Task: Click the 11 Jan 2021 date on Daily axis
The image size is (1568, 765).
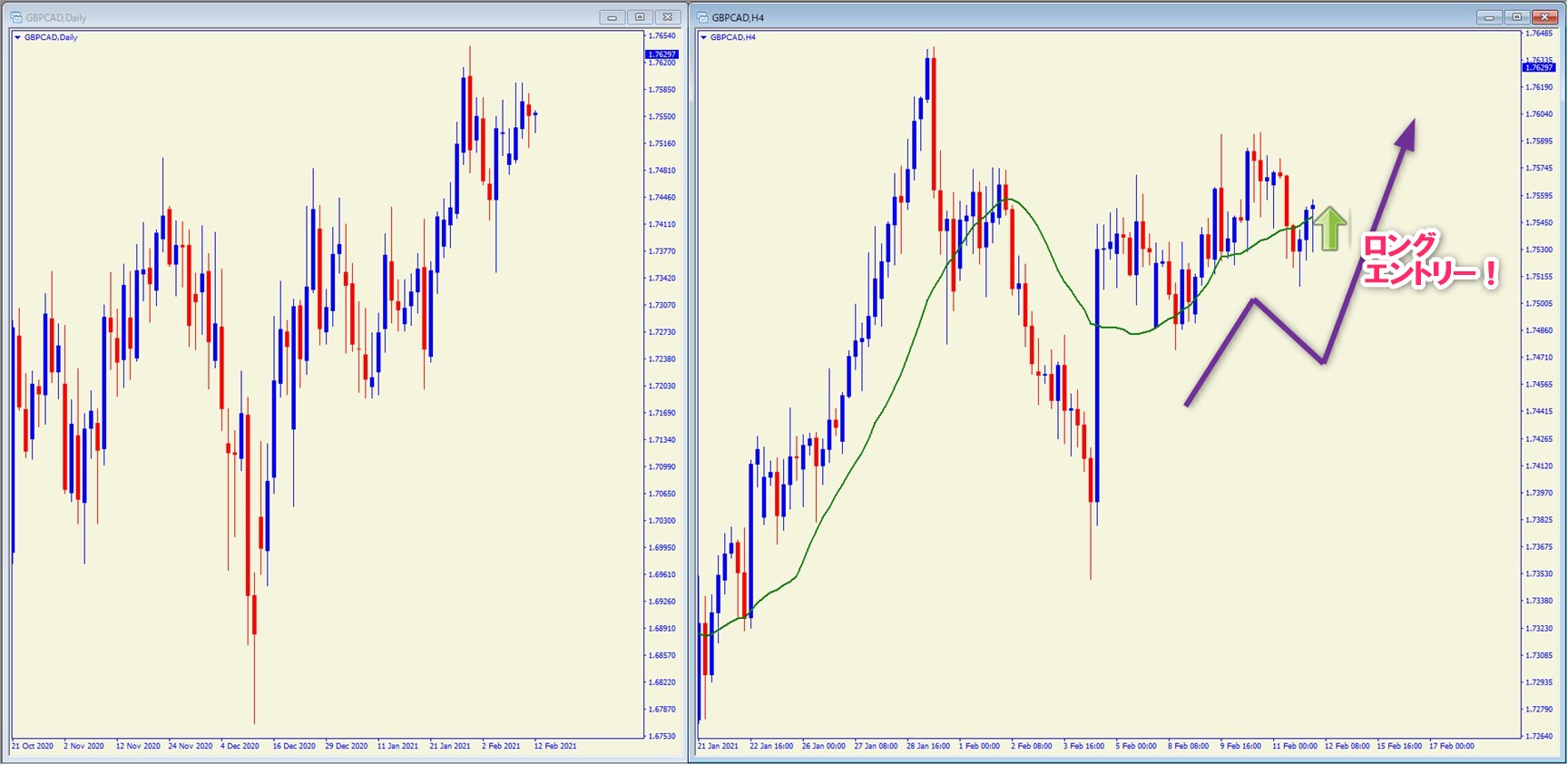Action: [x=398, y=746]
